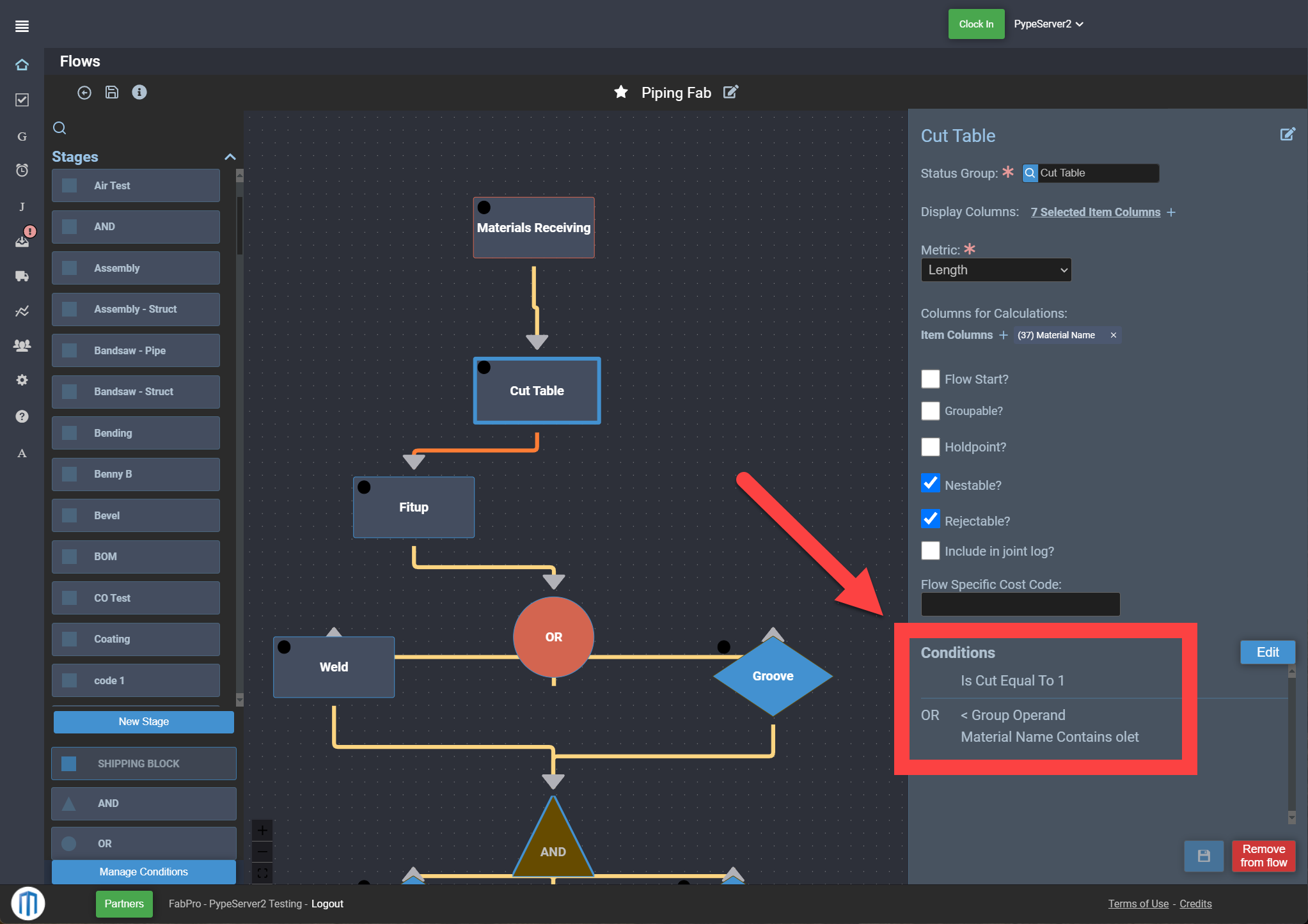1308x924 pixels.
Task: Click the stages search magnifier icon
Action: pos(59,128)
